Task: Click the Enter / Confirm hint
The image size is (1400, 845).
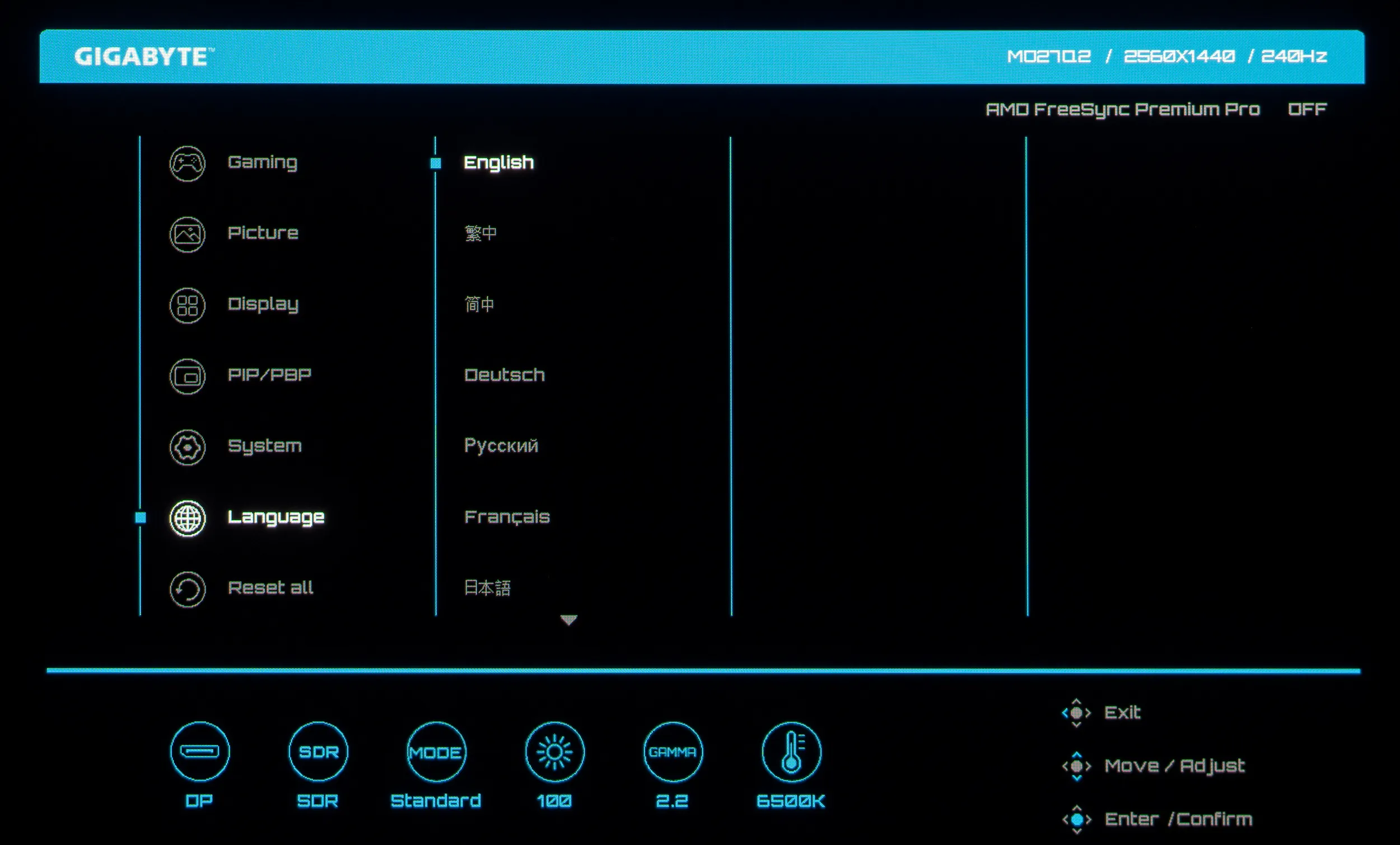Action: (1177, 819)
